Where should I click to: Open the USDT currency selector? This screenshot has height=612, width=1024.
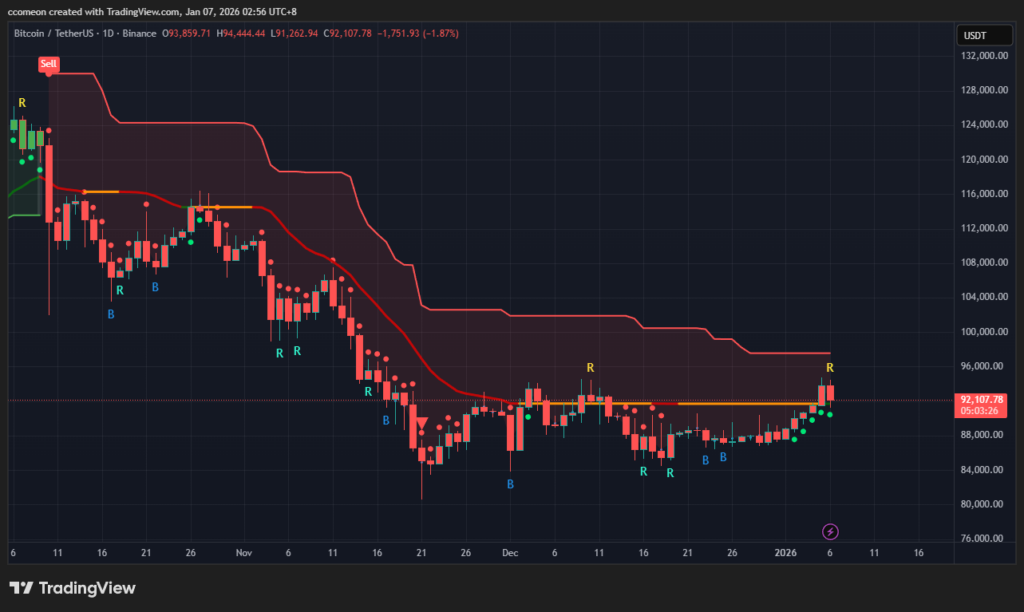click(x=975, y=35)
